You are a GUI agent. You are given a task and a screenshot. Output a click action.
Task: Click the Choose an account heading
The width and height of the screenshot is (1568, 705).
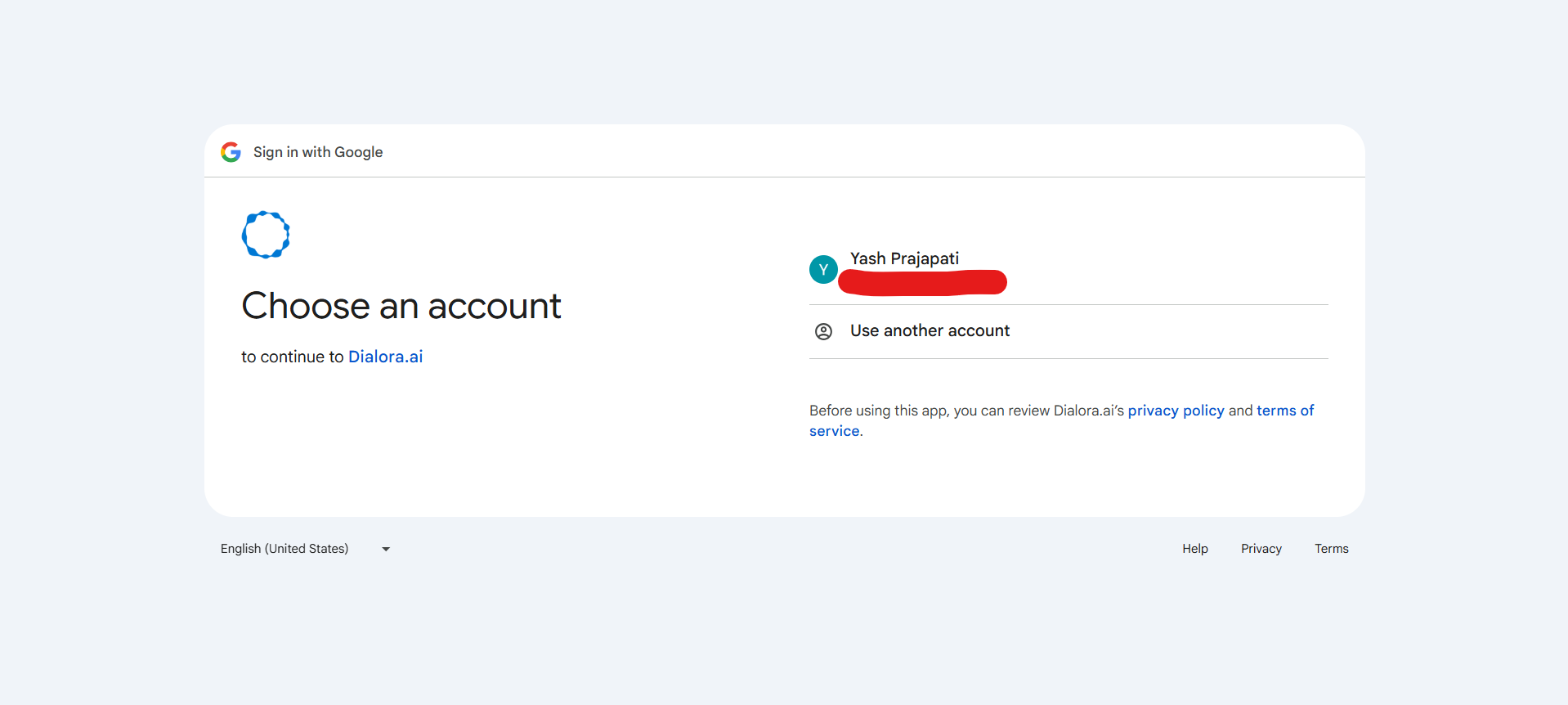[401, 306]
